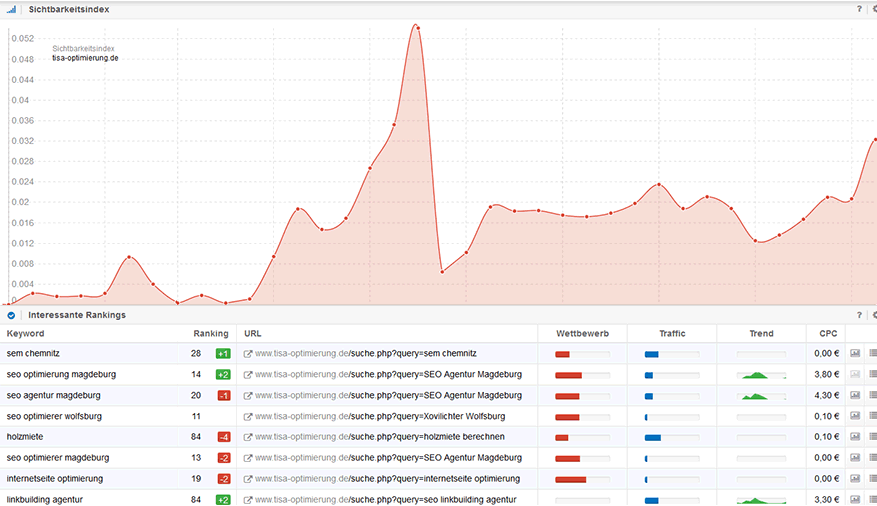This screenshot has height=506, width=877.
Task: Open external link icon for holzmiete URL
Action: coord(248,437)
